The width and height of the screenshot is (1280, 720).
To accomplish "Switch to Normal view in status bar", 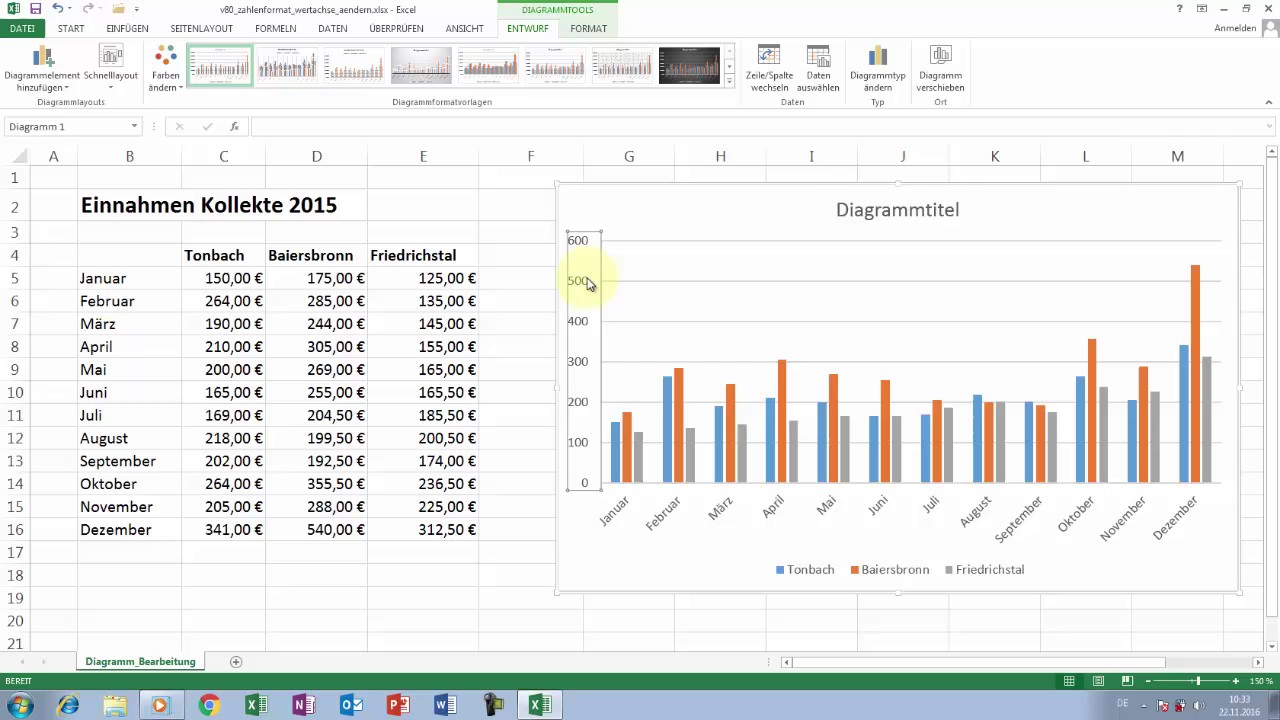I will (x=1069, y=681).
